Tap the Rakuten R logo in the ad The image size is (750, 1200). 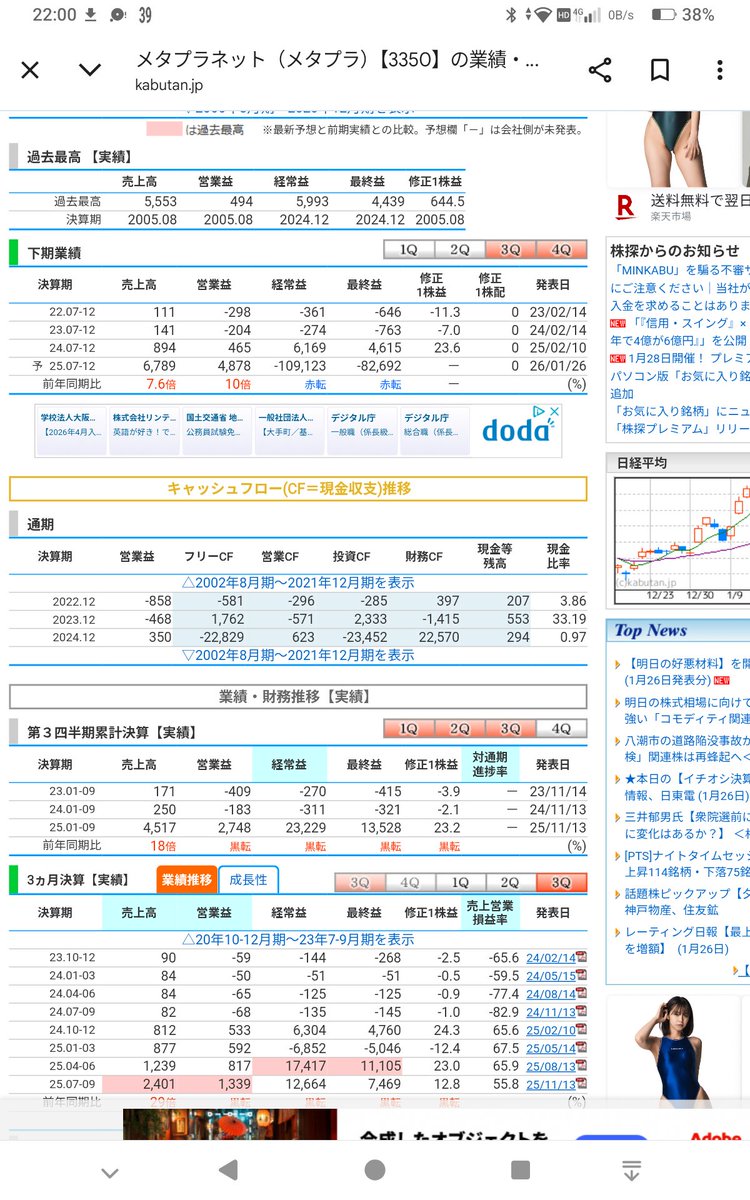pyautogui.click(x=625, y=207)
